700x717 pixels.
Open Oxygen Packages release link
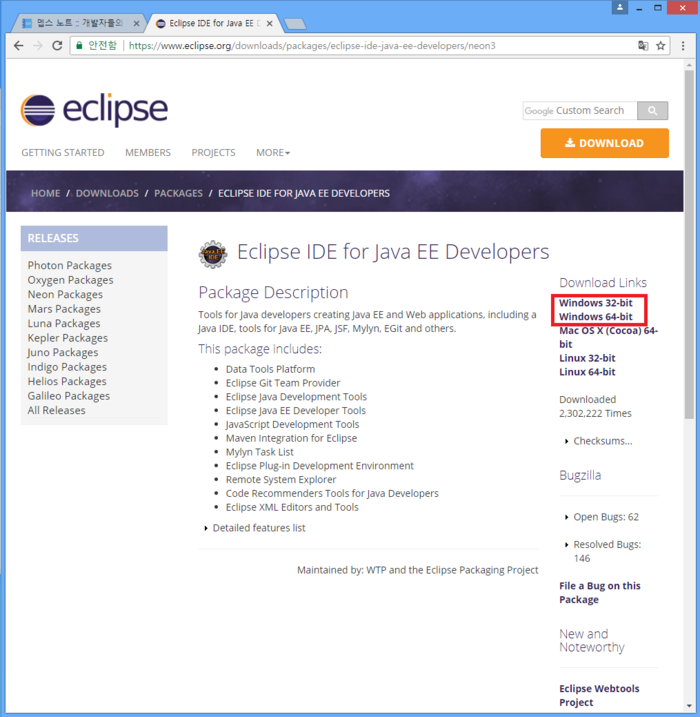coord(70,280)
